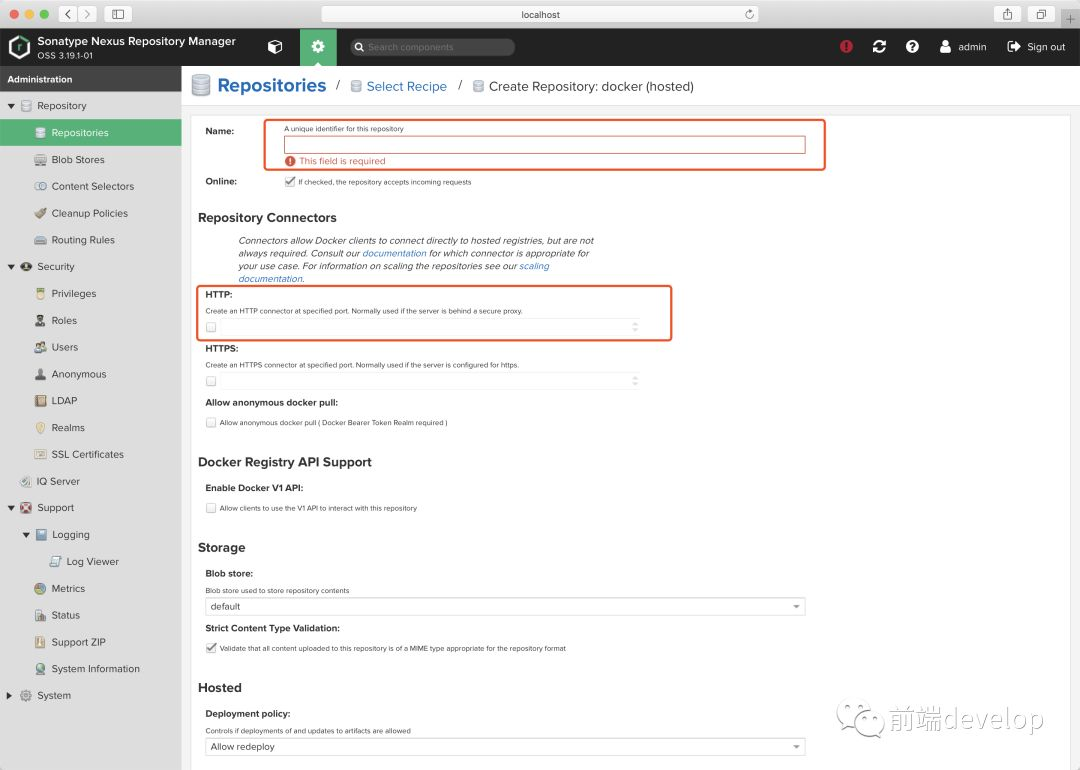Toggle the Safari sidebar button
The image size is (1080, 770).
pyautogui.click(x=118, y=14)
